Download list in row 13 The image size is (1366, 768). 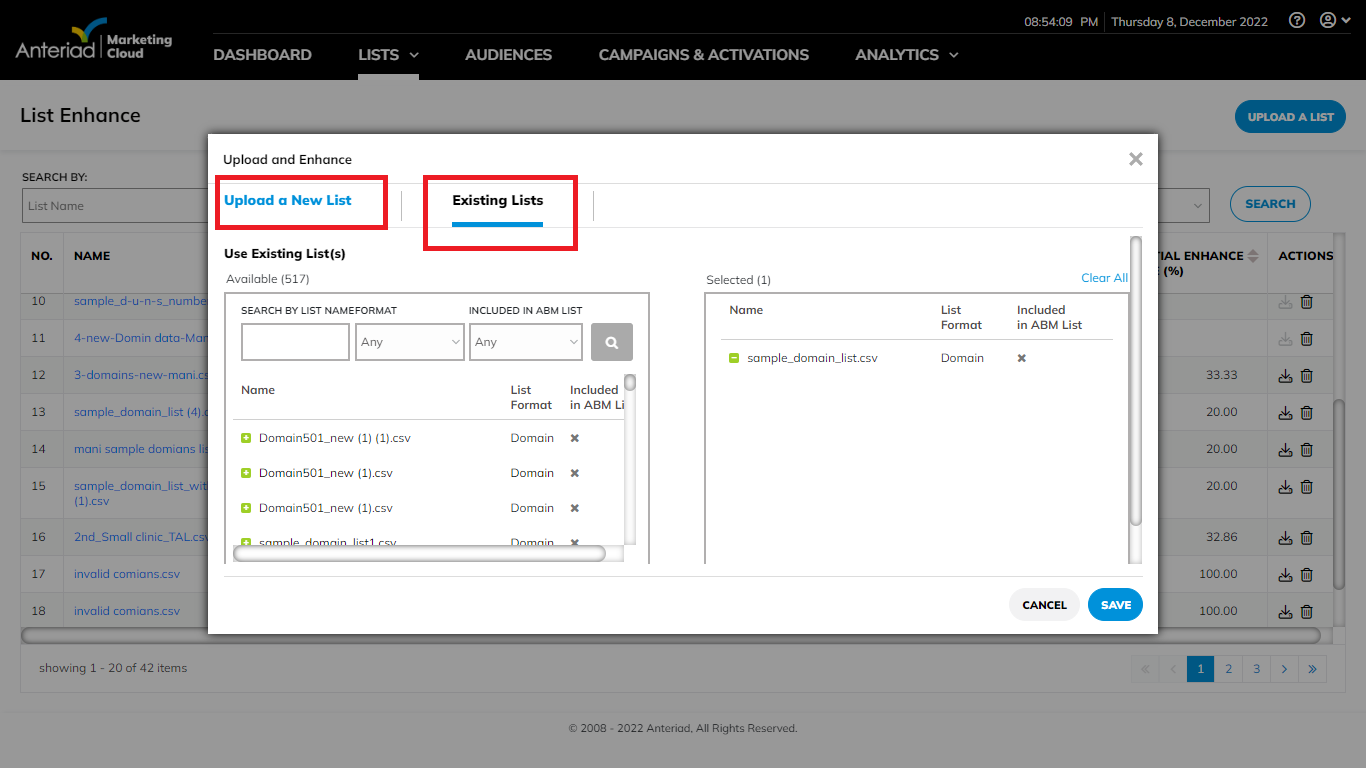click(x=1286, y=412)
